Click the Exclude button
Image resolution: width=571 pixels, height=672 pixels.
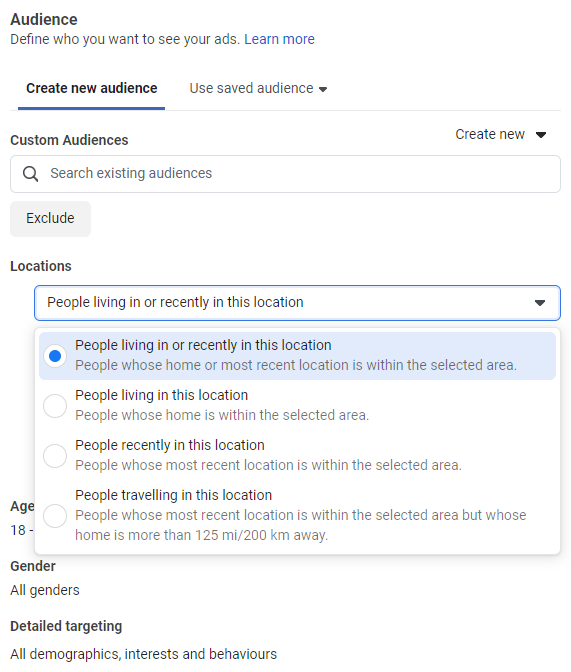pos(51,219)
